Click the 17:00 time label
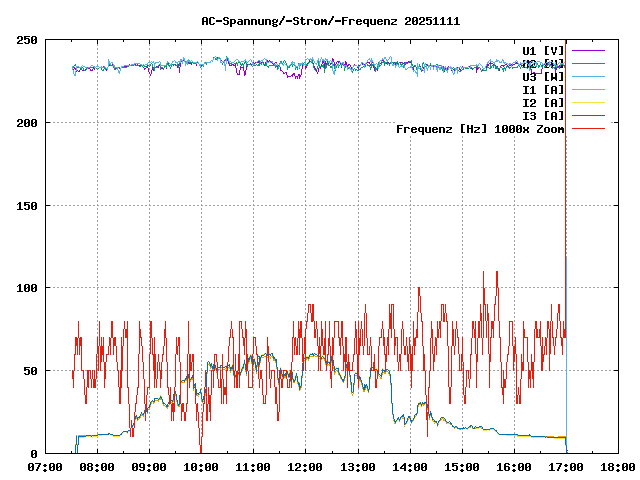Image resolution: width=640 pixels, height=480 pixels. coord(566,467)
